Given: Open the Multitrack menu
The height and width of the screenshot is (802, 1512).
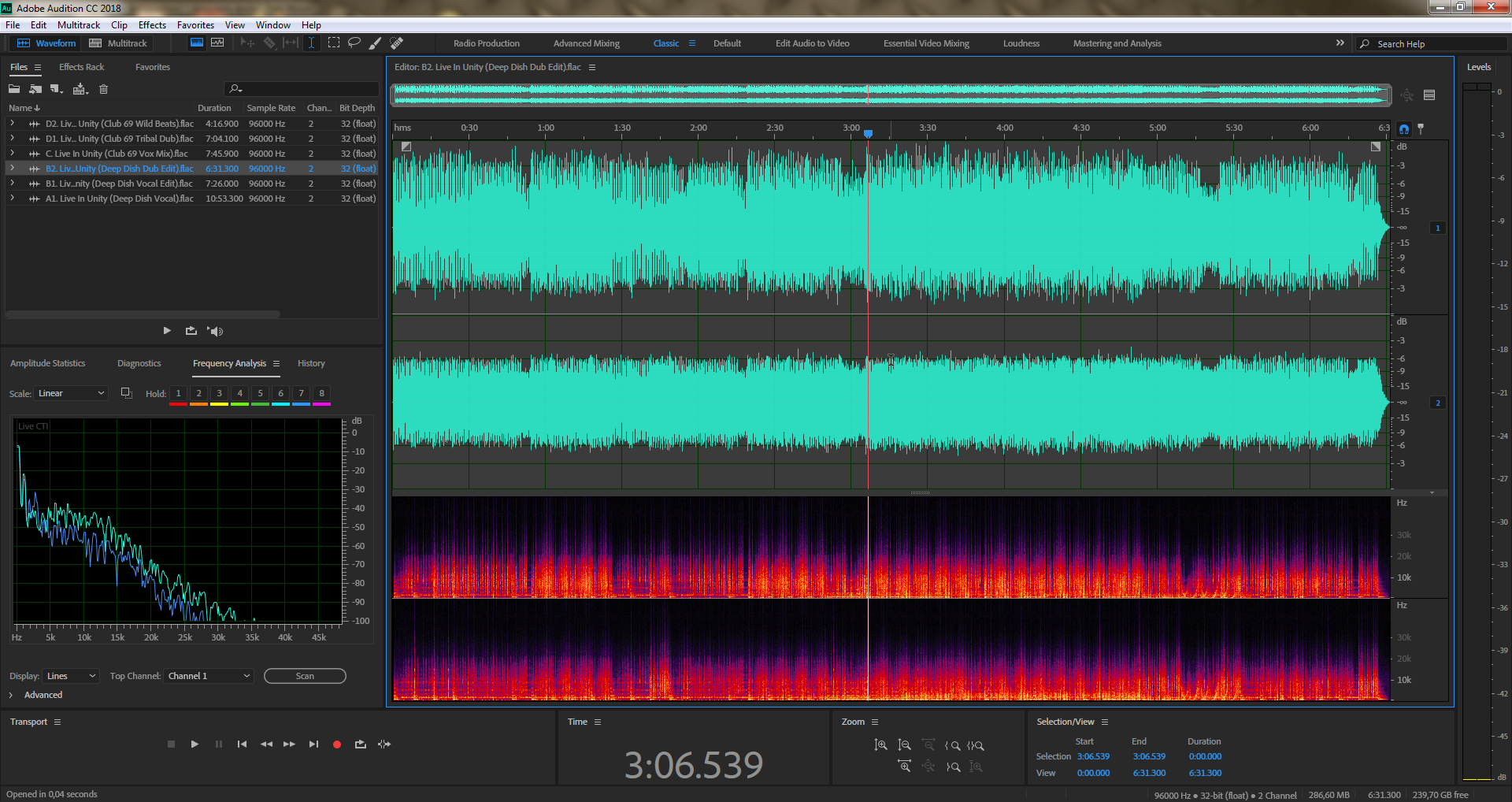Looking at the screenshot, I should (x=79, y=25).
